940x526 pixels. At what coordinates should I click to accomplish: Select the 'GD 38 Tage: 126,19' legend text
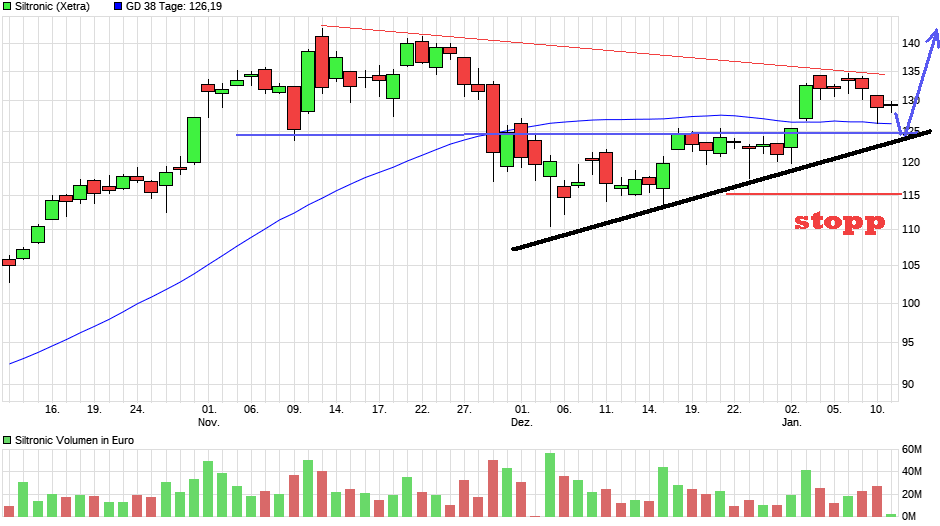click(x=173, y=7)
